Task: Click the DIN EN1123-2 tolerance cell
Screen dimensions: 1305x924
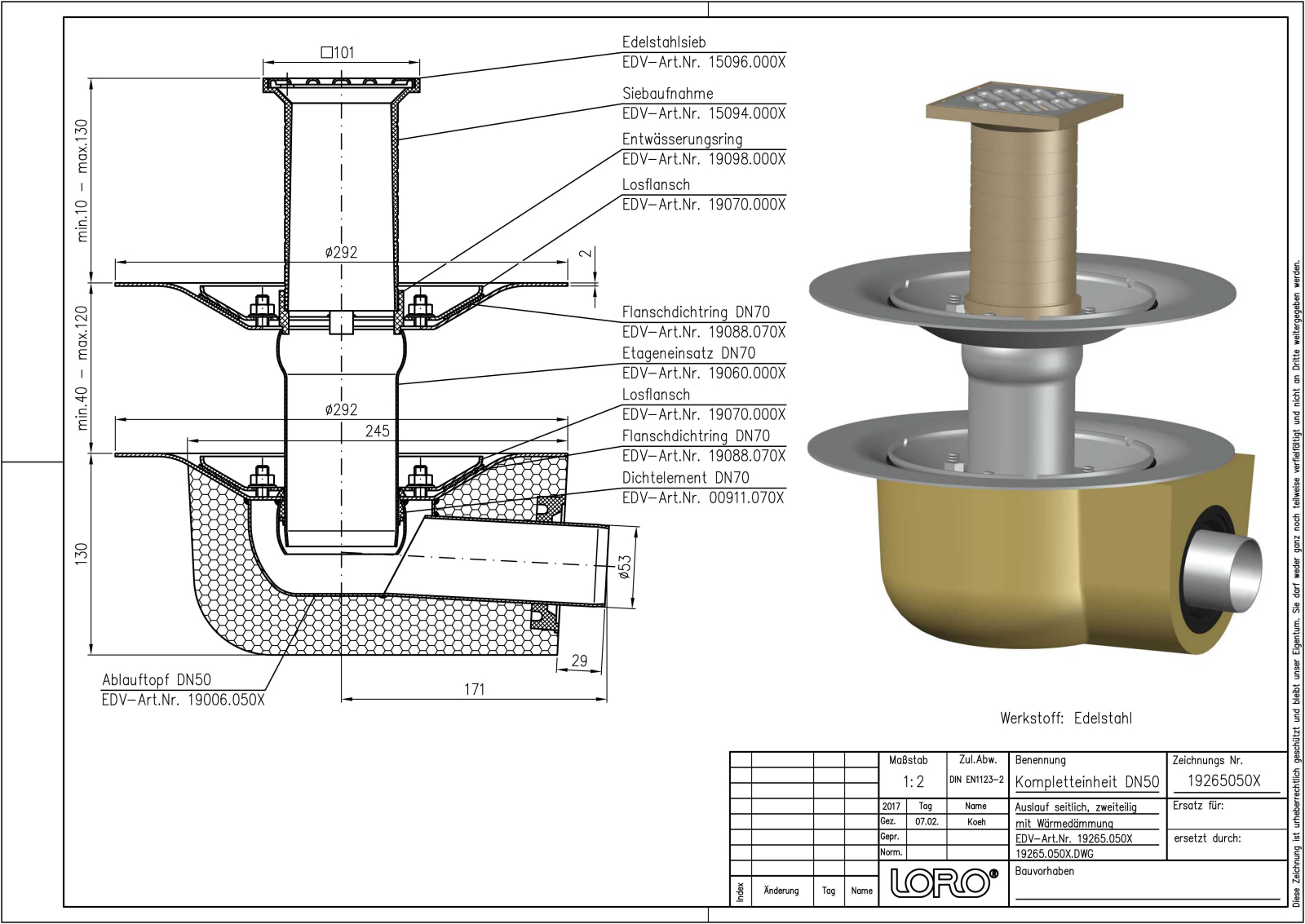Action: 976,780
